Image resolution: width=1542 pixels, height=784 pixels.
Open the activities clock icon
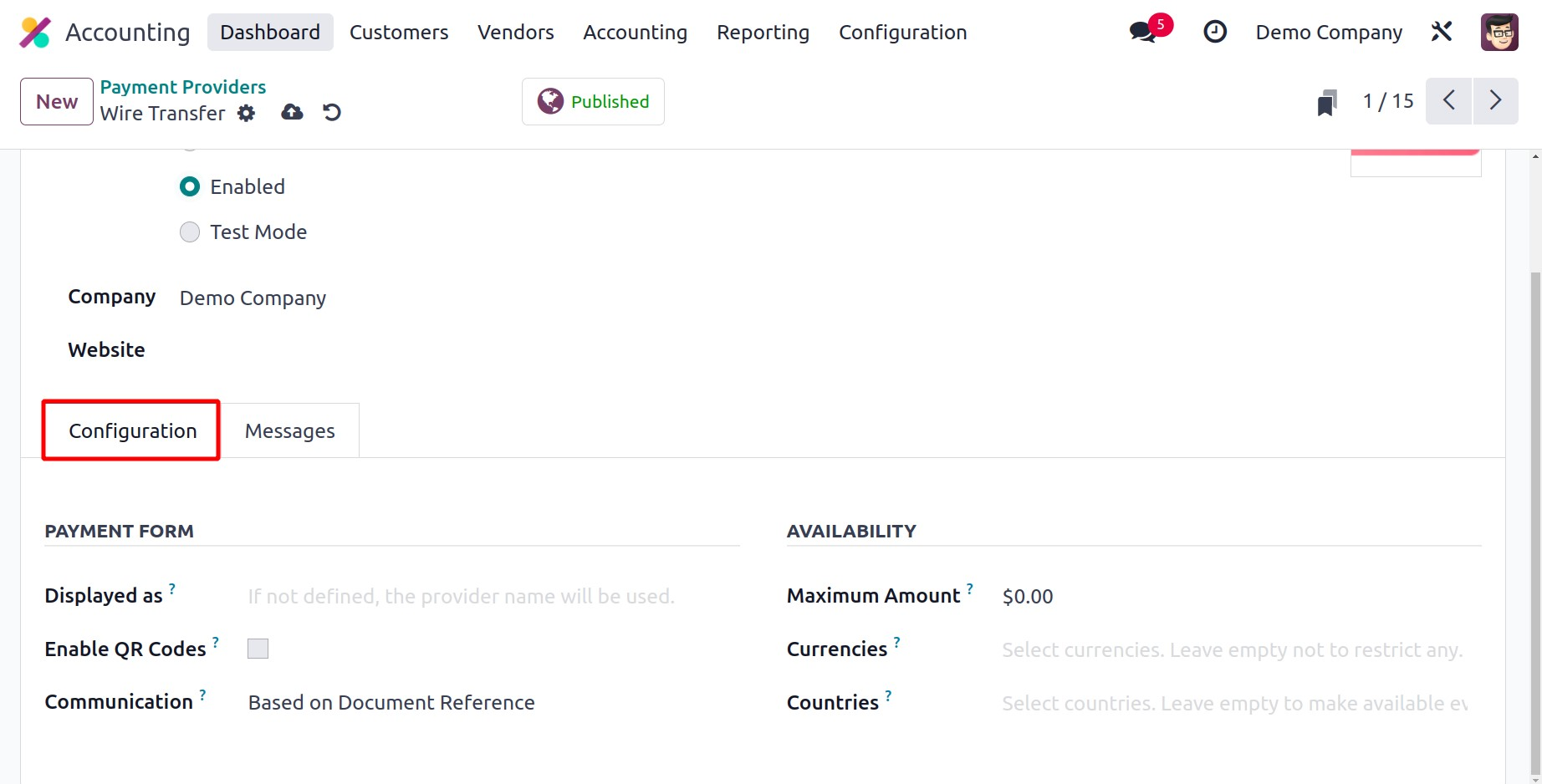(1214, 32)
